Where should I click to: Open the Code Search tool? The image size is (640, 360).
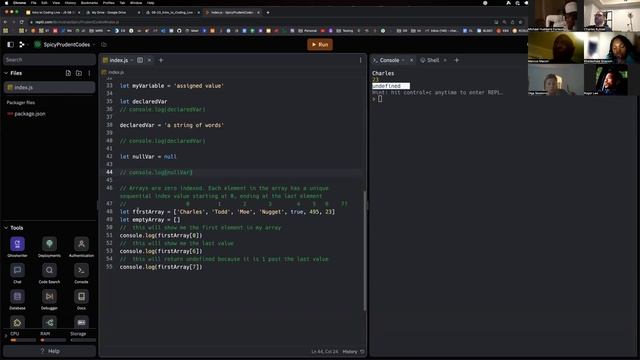[x=49, y=273]
